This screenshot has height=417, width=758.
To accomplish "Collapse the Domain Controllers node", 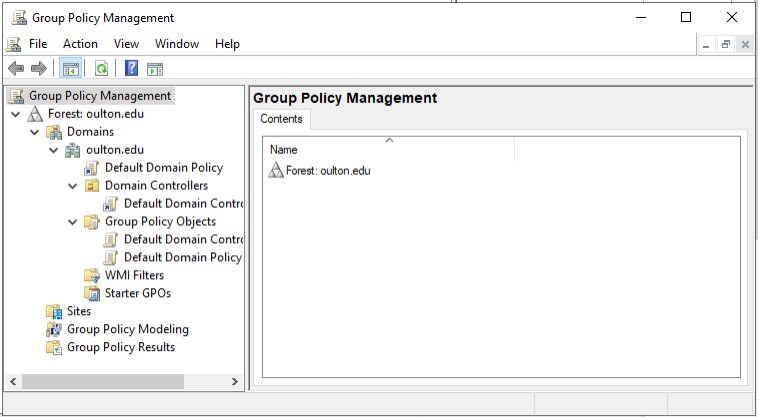I will click(x=72, y=186).
